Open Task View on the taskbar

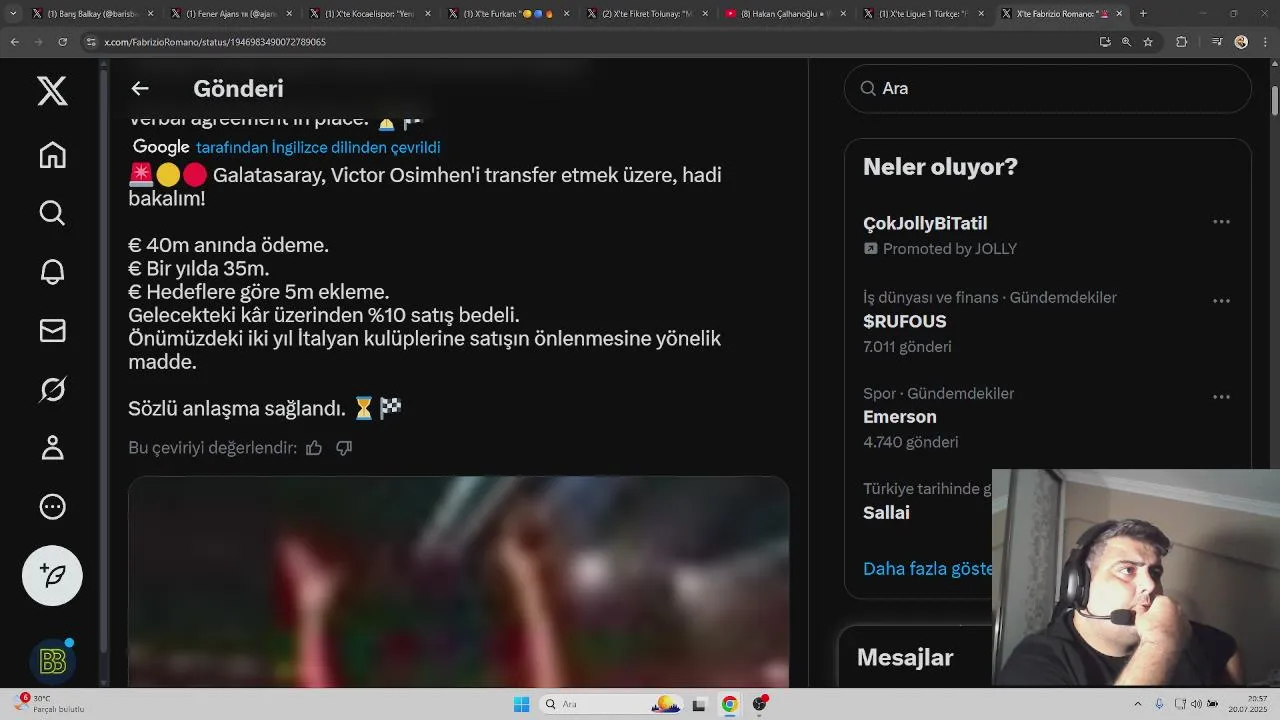(x=699, y=704)
